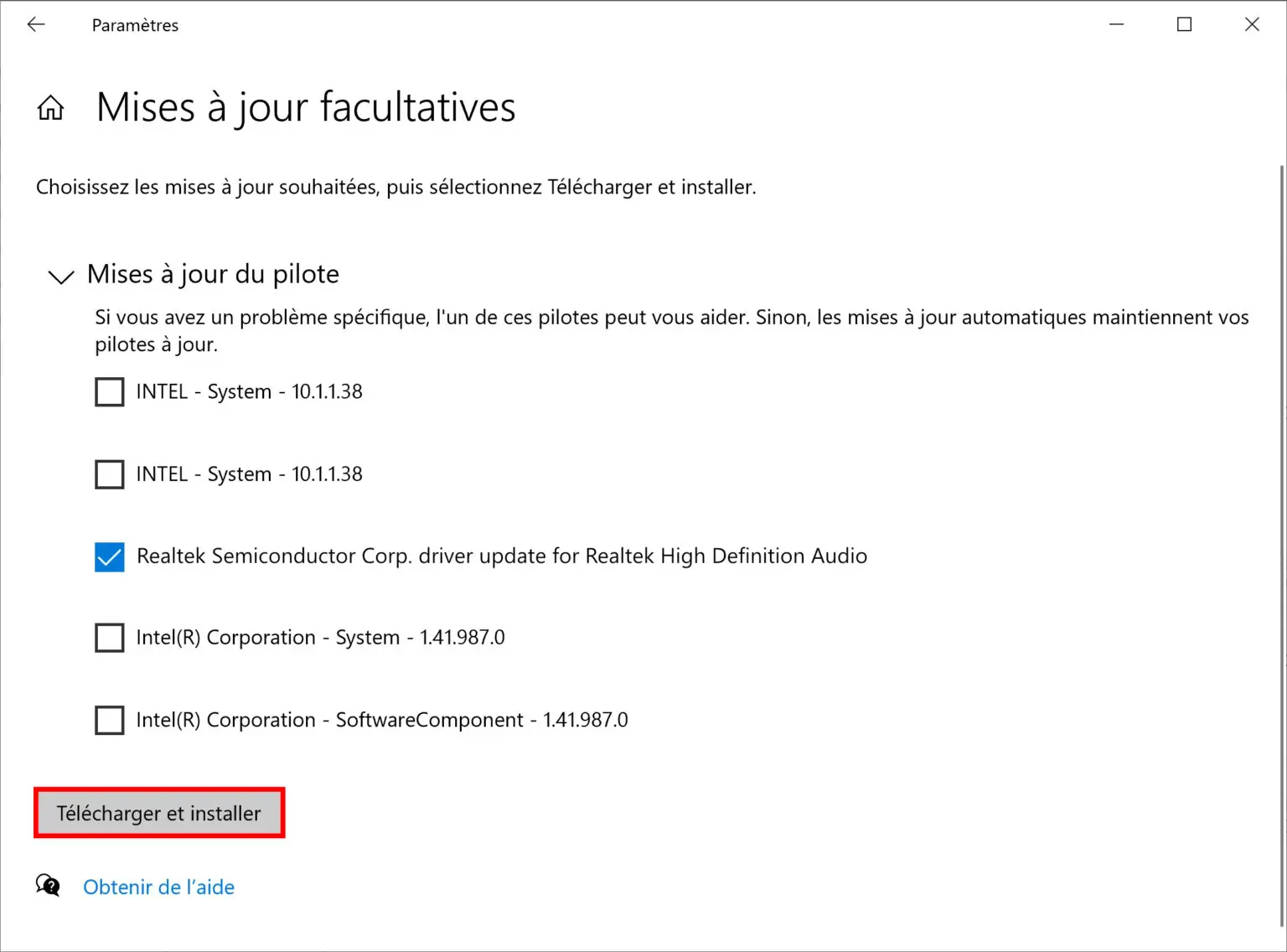Toggle Realtek update by clicking its label text
The width and height of the screenshot is (1287, 952).
pyautogui.click(x=501, y=556)
